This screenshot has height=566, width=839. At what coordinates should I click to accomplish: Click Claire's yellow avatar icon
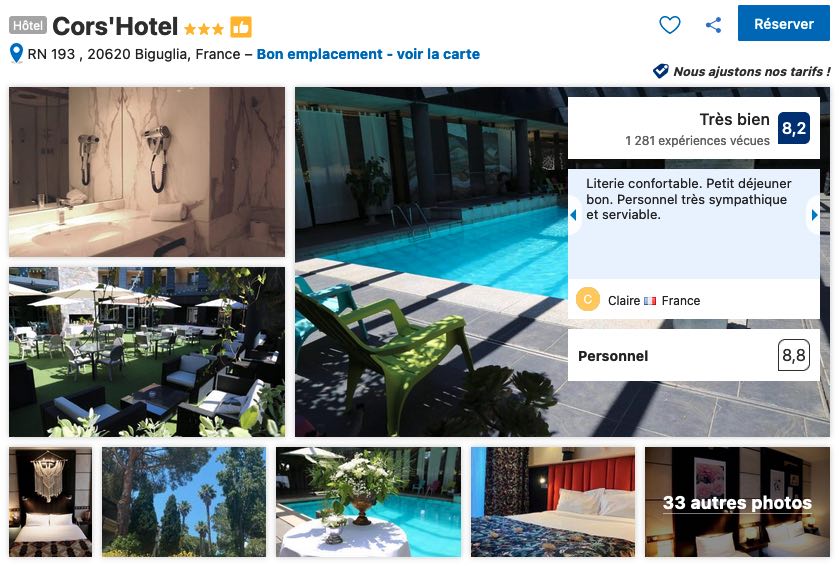pyautogui.click(x=588, y=300)
